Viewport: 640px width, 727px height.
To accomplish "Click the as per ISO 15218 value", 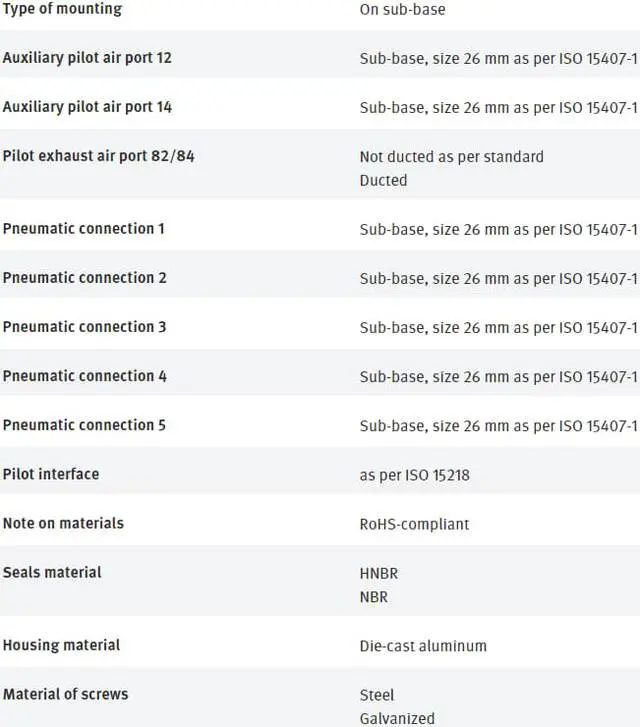I will [415, 475].
